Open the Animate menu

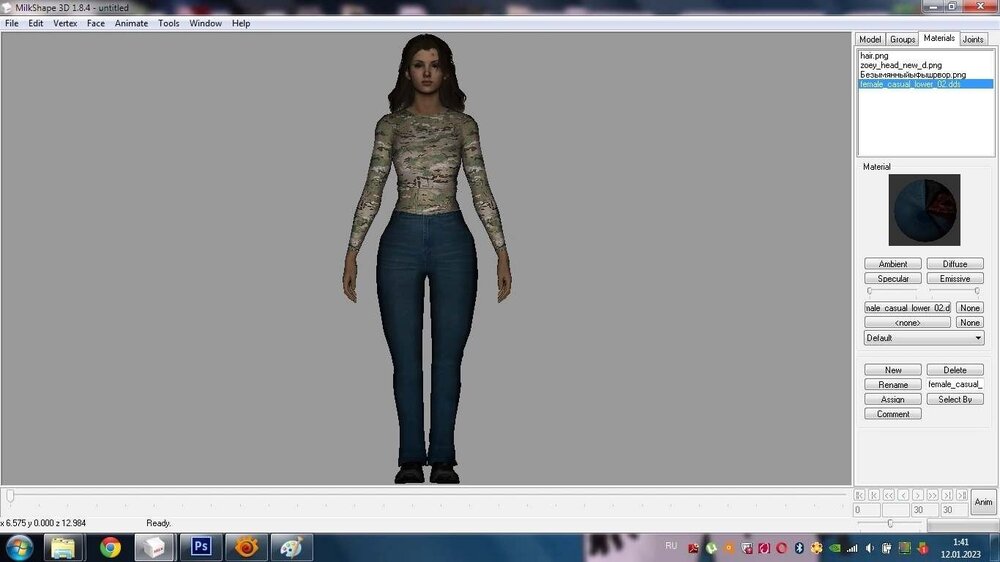[131, 23]
